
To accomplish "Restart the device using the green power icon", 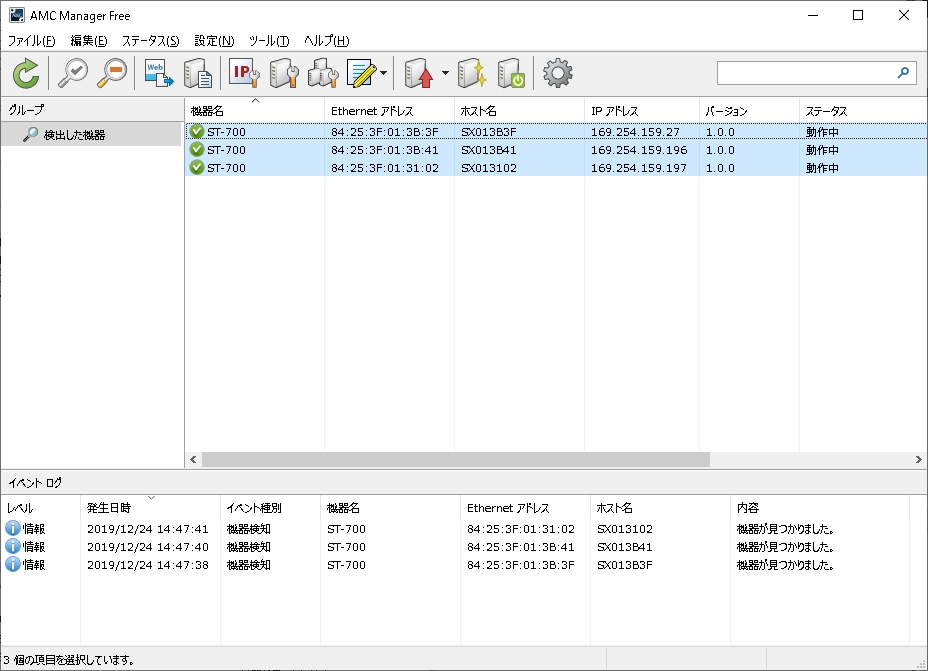I will pyautogui.click(x=511, y=72).
